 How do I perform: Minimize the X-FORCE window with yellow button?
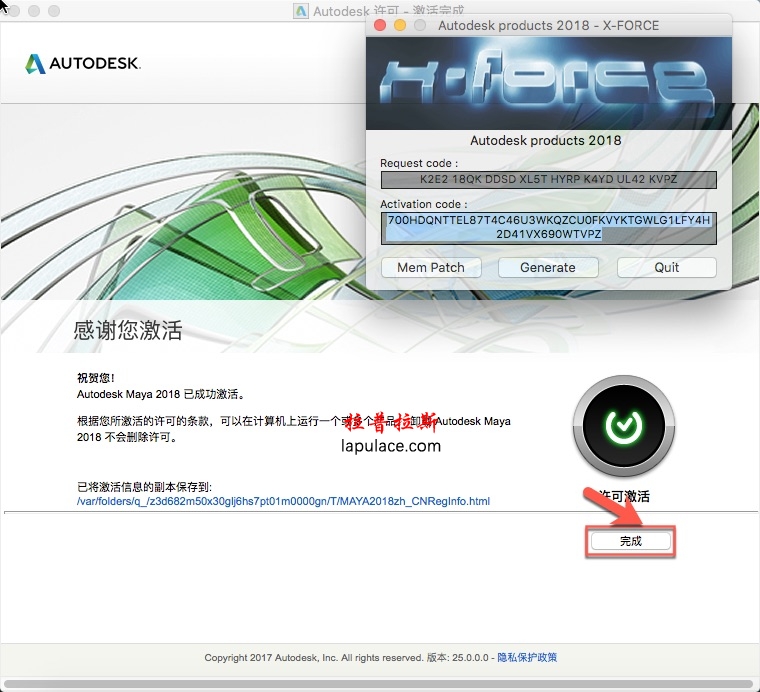(x=400, y=25)
